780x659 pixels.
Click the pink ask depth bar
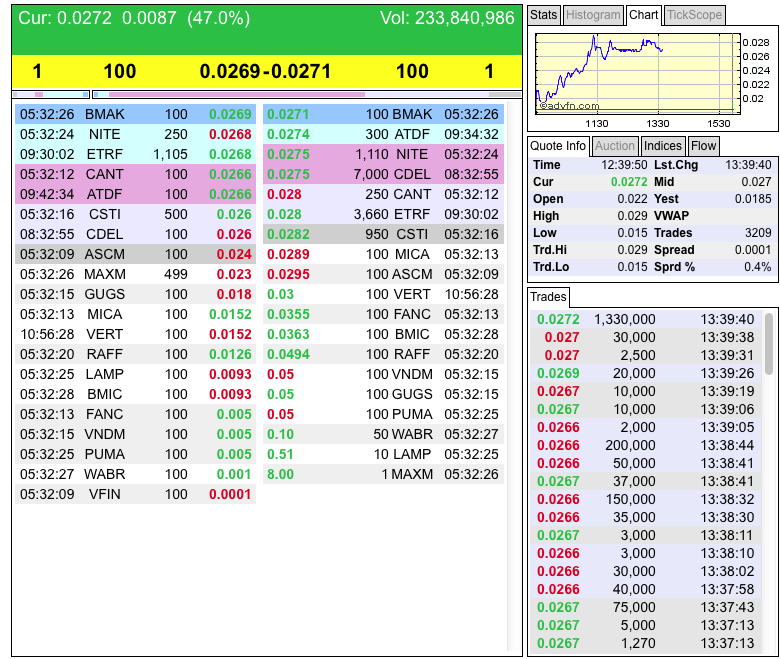point(237,94)
